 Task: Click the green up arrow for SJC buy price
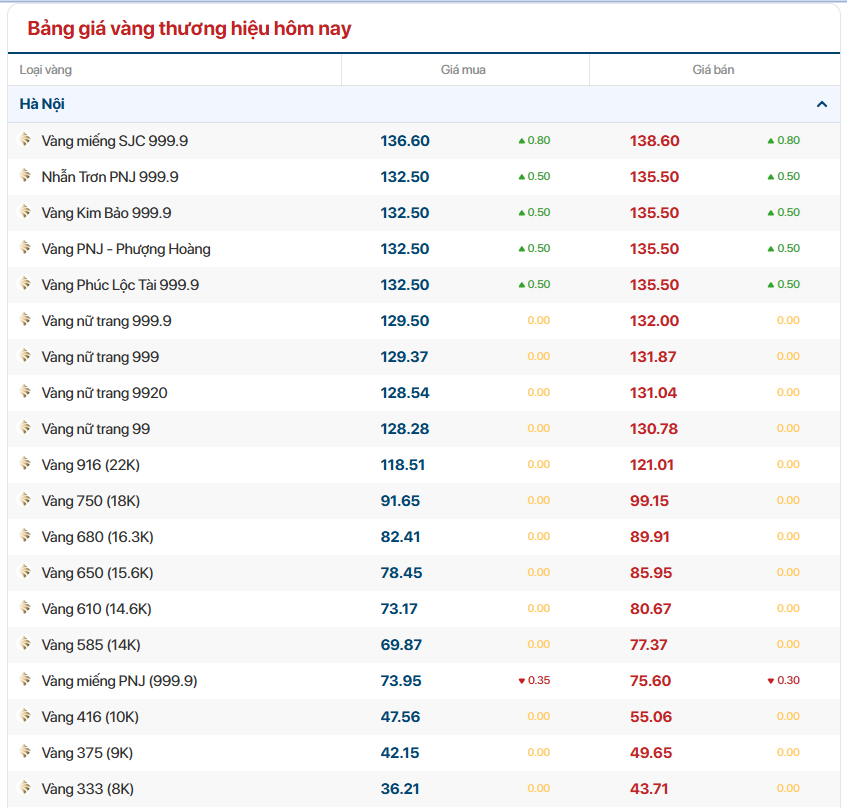[521, 141]
